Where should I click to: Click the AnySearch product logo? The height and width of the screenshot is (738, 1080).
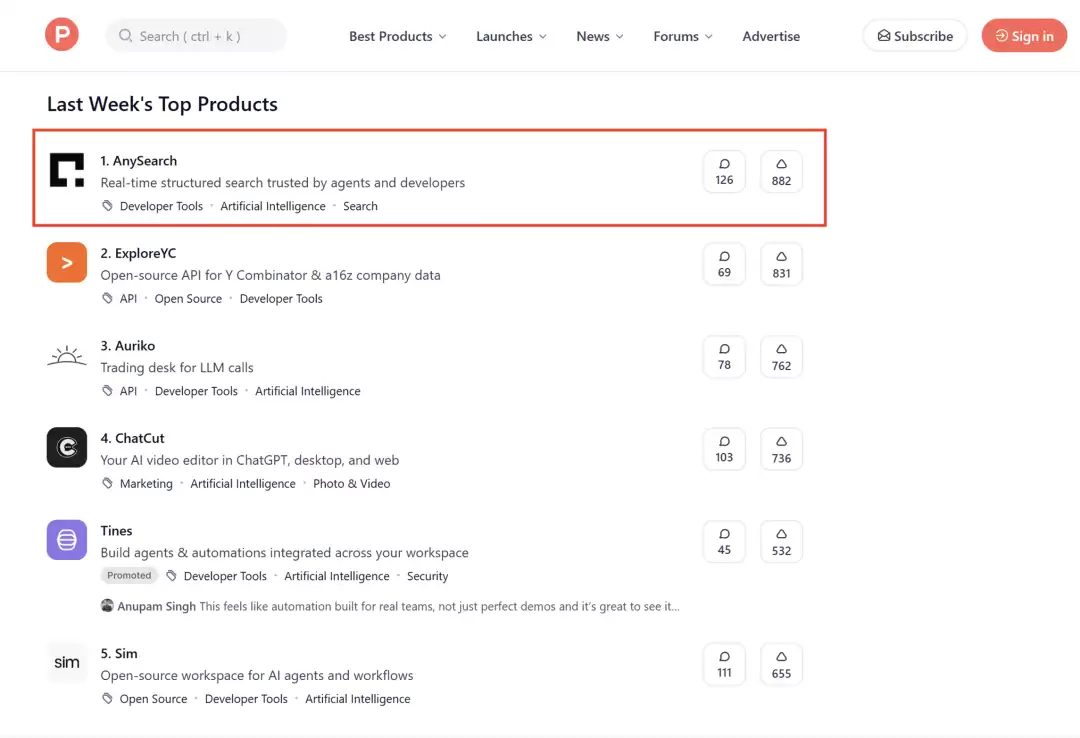[67, 170]
